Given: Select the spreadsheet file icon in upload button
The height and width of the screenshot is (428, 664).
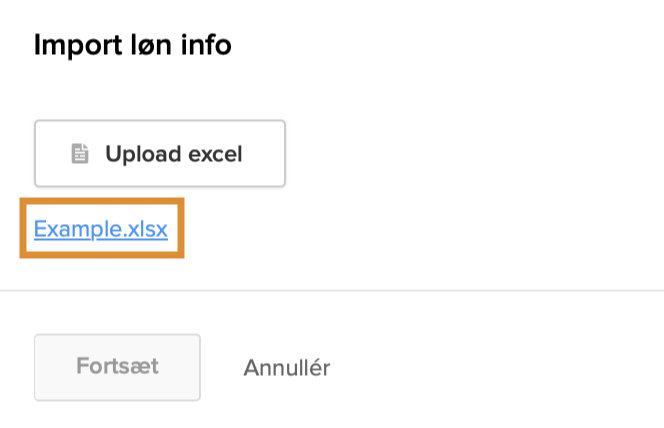Looking at the screenshot, I should click(x=80, y=155).
